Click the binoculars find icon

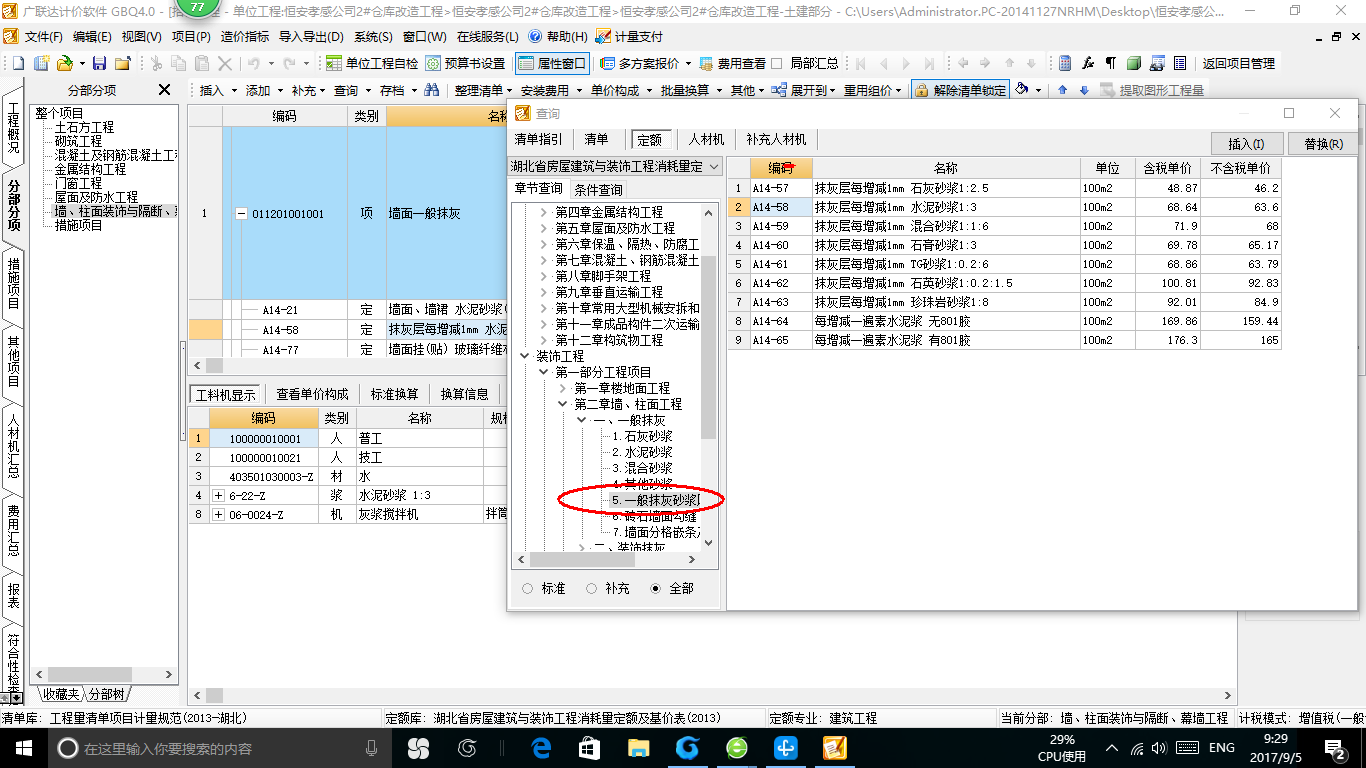coord(432,90)
